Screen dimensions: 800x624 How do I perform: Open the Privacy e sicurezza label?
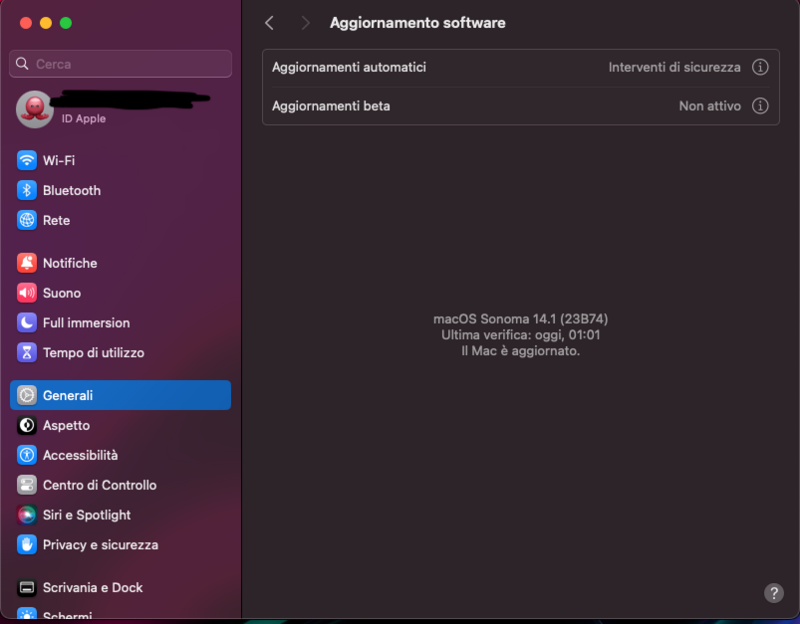101,545
